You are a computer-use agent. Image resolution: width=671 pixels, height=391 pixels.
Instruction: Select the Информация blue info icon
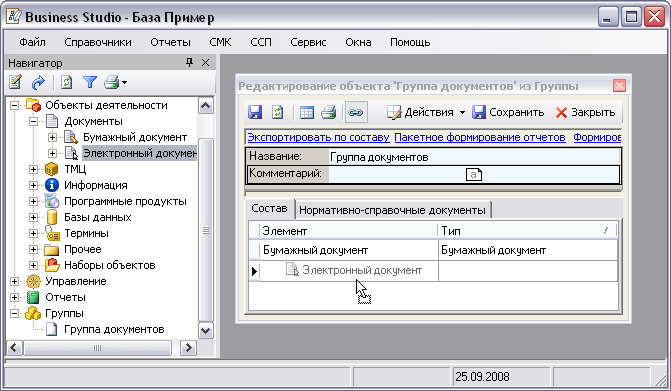[x=52, y=185]
